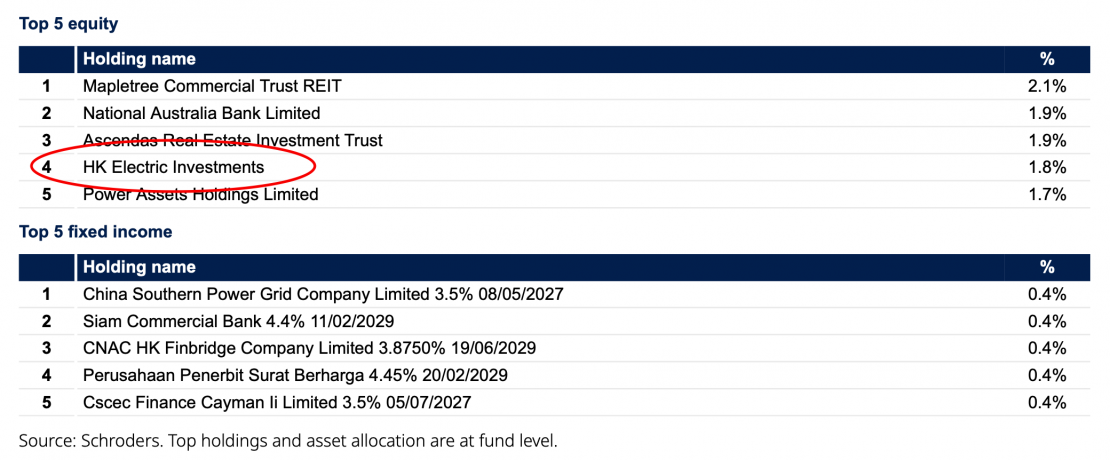Image resolution: width=1110 pixels, height=460 pixels.
Task: Select CNAC HK Finbridge Company bond
Action: (x=309, y=348)
